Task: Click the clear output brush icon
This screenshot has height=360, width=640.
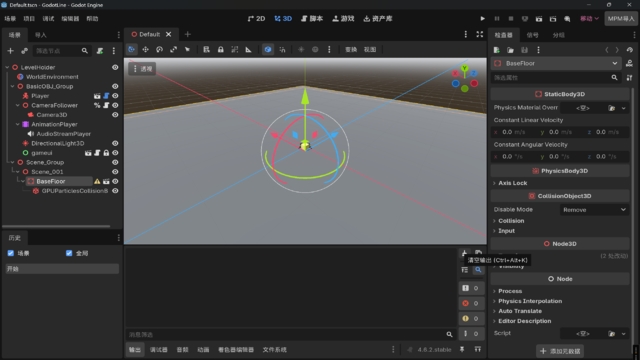Action: 464,253
